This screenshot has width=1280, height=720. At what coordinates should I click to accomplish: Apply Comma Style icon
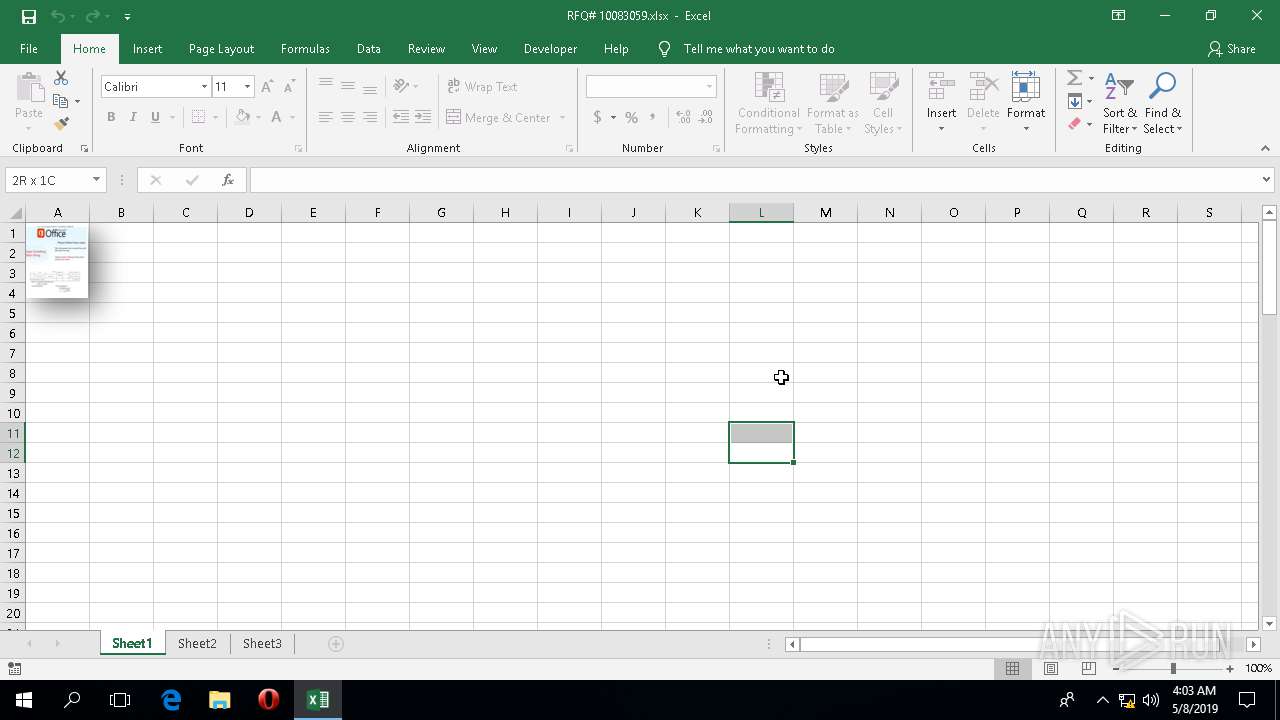coord(653,117)
